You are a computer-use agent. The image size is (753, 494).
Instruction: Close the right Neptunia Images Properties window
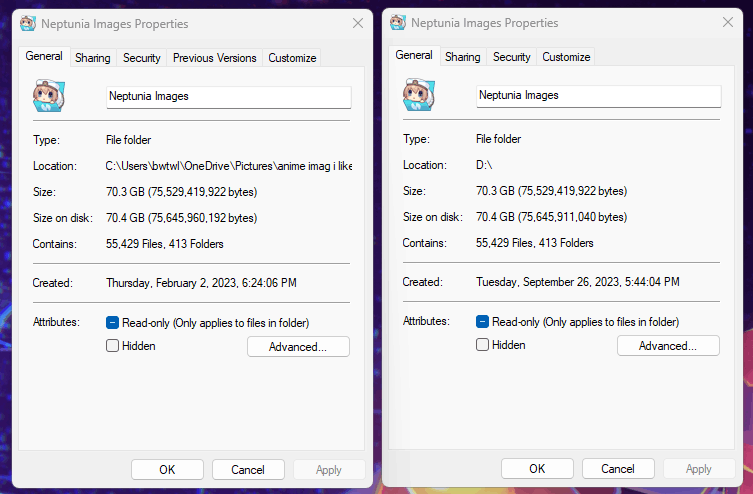728,22
